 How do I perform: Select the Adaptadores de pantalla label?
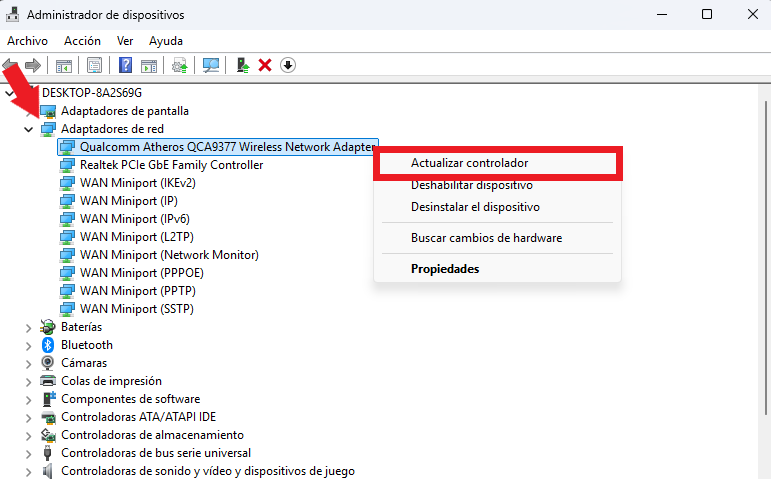click(125, 111)
